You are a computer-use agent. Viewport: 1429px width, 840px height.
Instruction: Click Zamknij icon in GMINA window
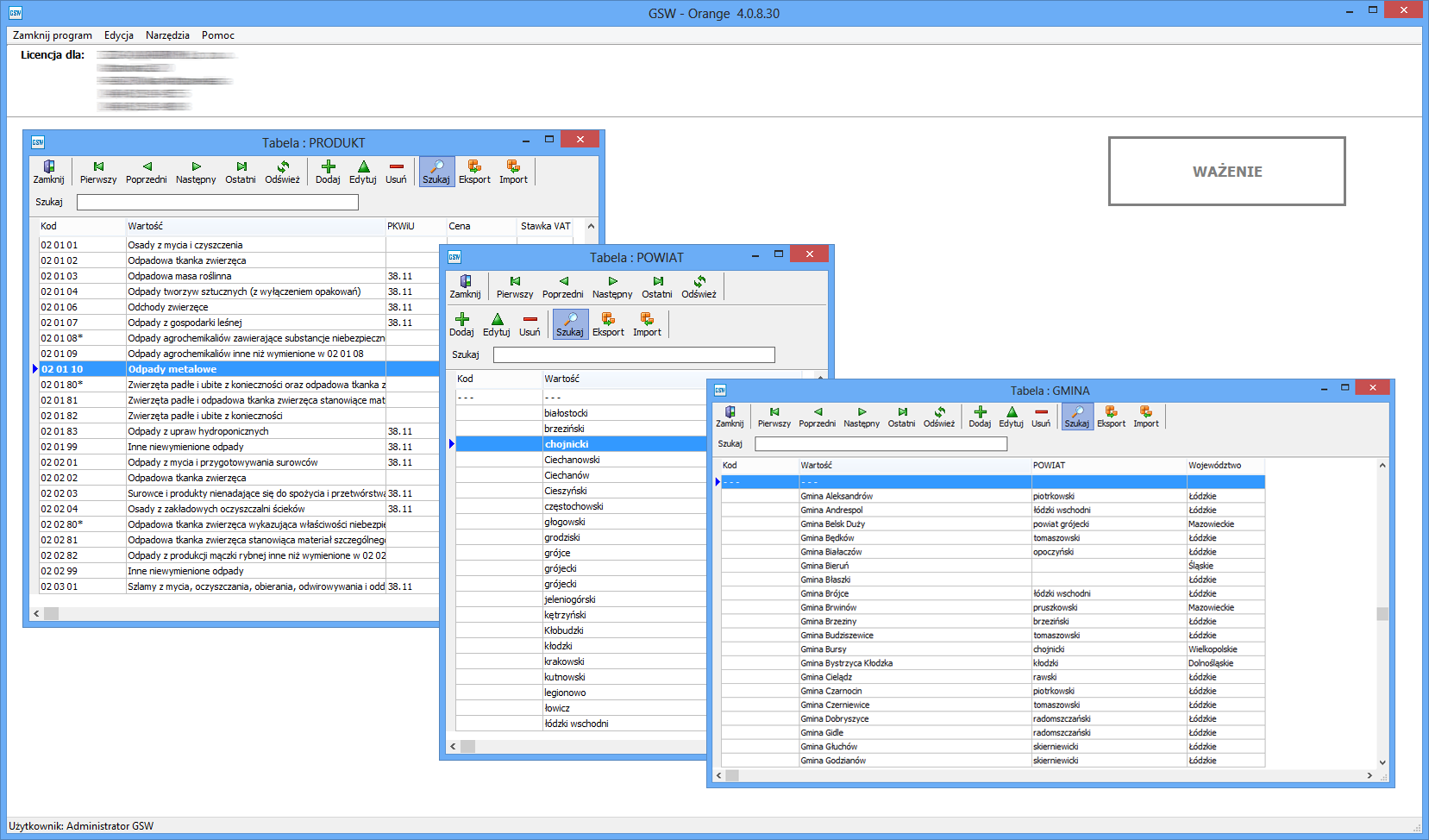click(x=730, y=417)
